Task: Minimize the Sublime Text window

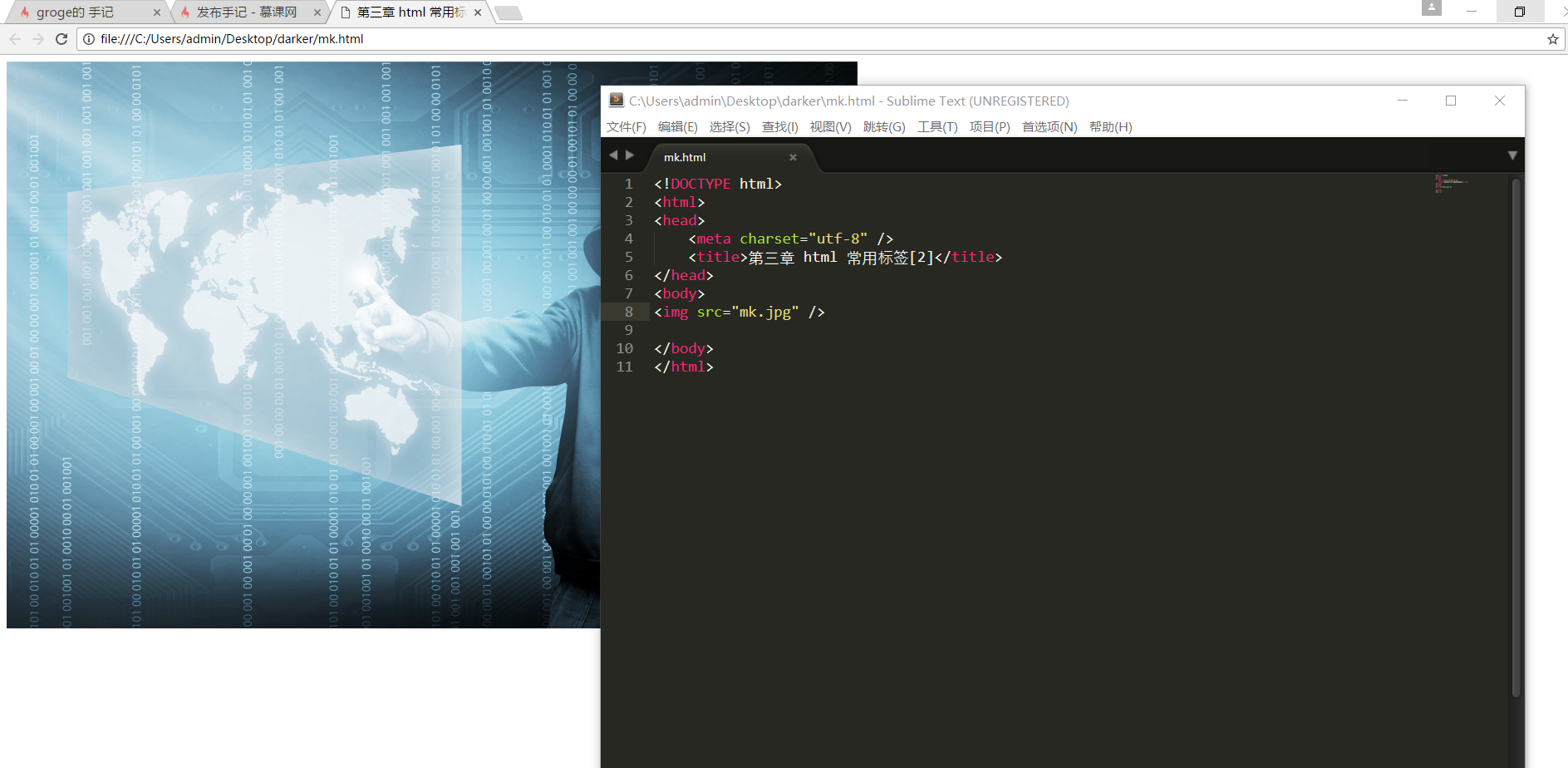Action: [x=1403, y=101]
